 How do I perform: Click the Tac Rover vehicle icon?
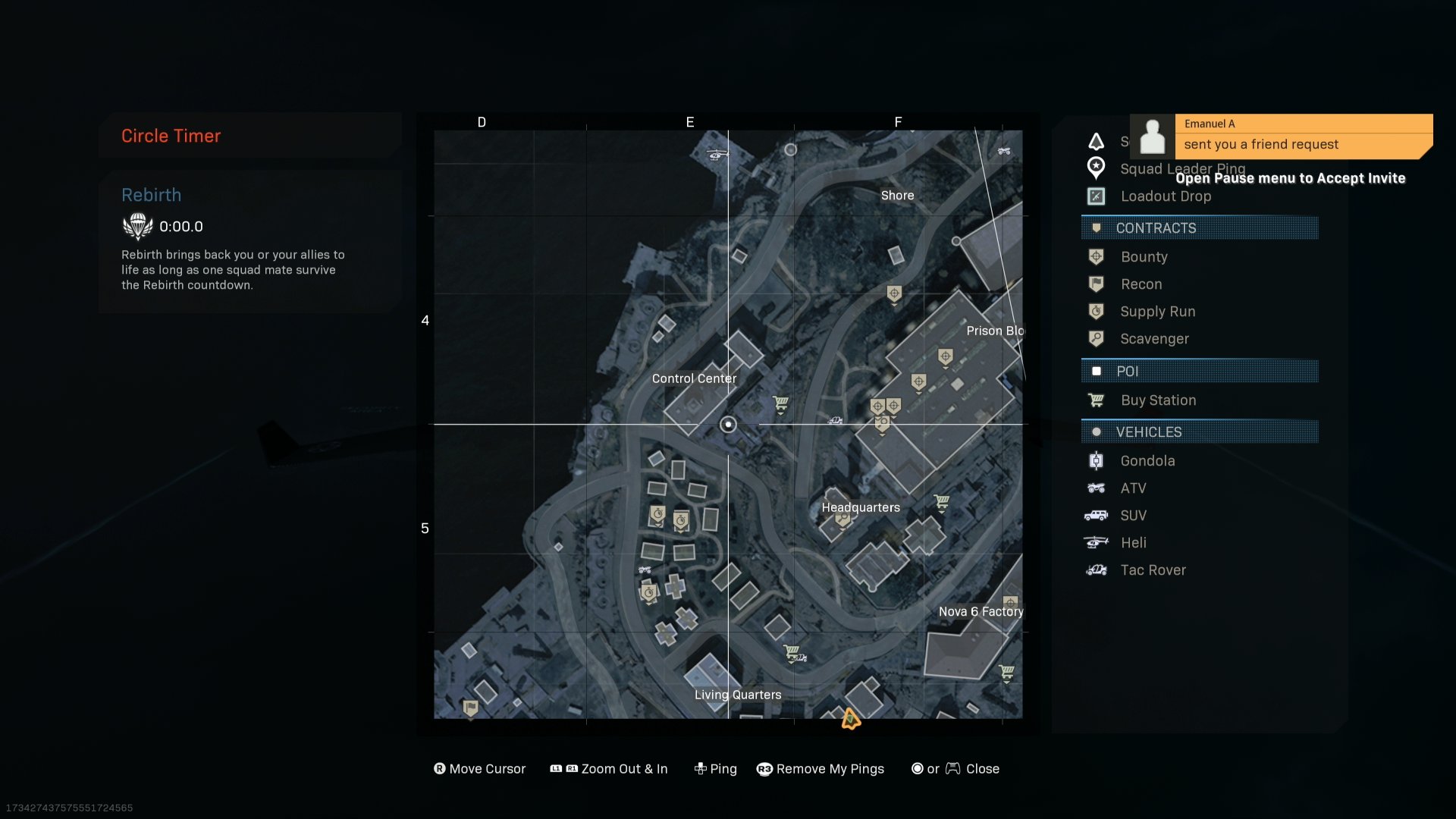tap(1096, 569)
